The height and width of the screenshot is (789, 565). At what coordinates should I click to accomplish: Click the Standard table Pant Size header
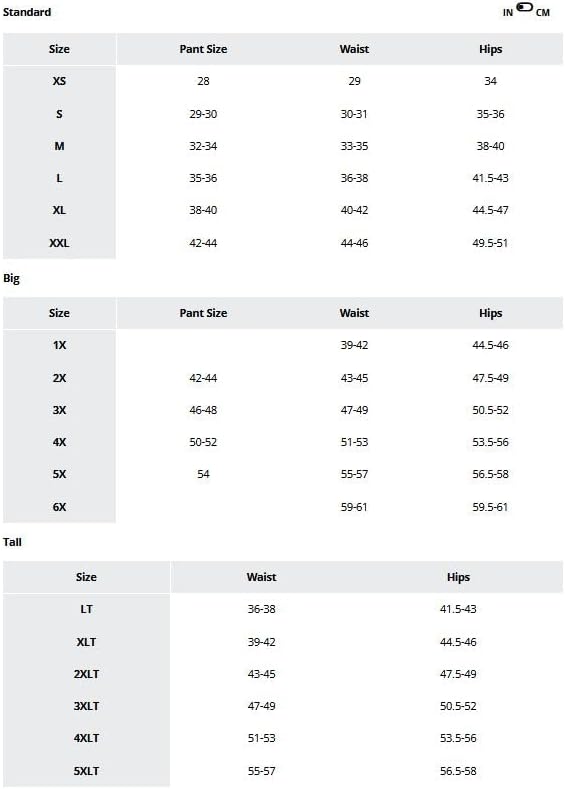[203, 49]
